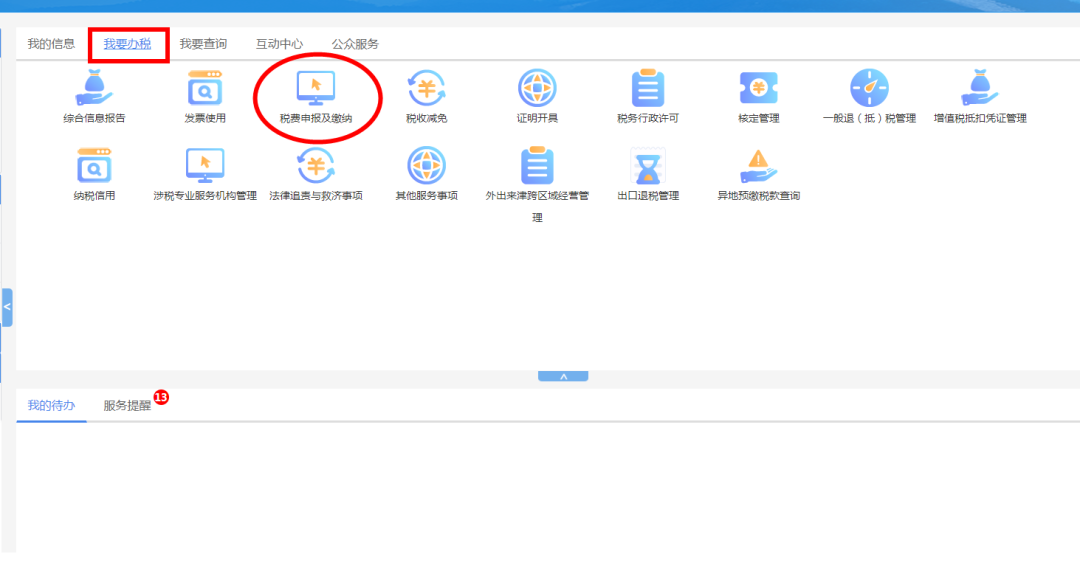Select 我的待办 tab
This screenshot has height=582, width=1080.
click(51, 406)
